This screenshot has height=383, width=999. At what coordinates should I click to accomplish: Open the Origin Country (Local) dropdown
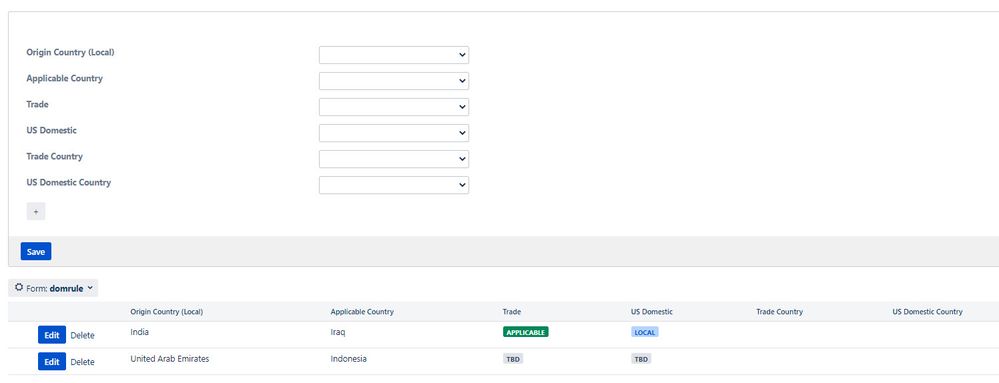coord(394,55)
